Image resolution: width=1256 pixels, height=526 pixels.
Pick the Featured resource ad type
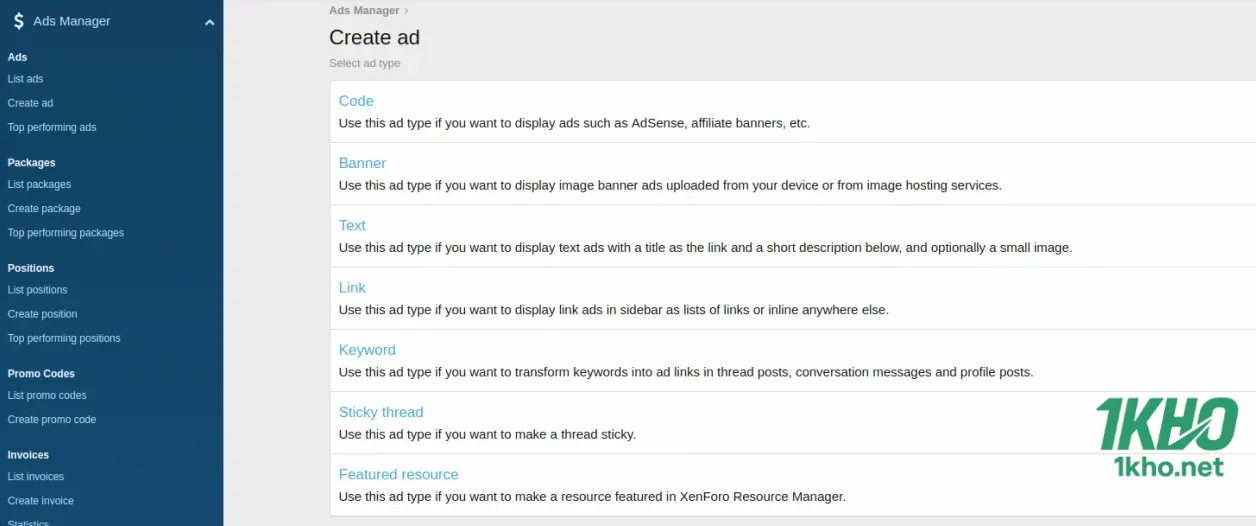(x=398, y=474)
